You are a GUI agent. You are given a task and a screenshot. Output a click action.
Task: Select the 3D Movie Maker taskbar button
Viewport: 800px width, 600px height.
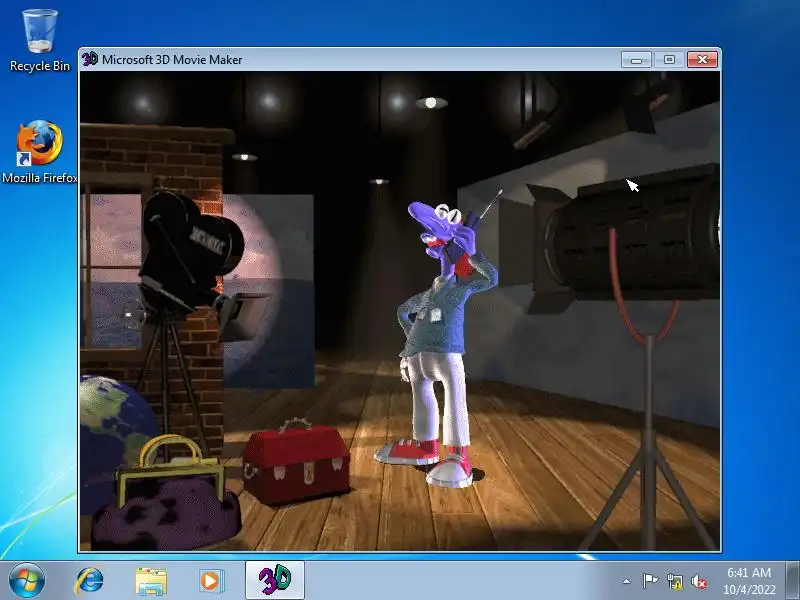click(x=275, y=580)
